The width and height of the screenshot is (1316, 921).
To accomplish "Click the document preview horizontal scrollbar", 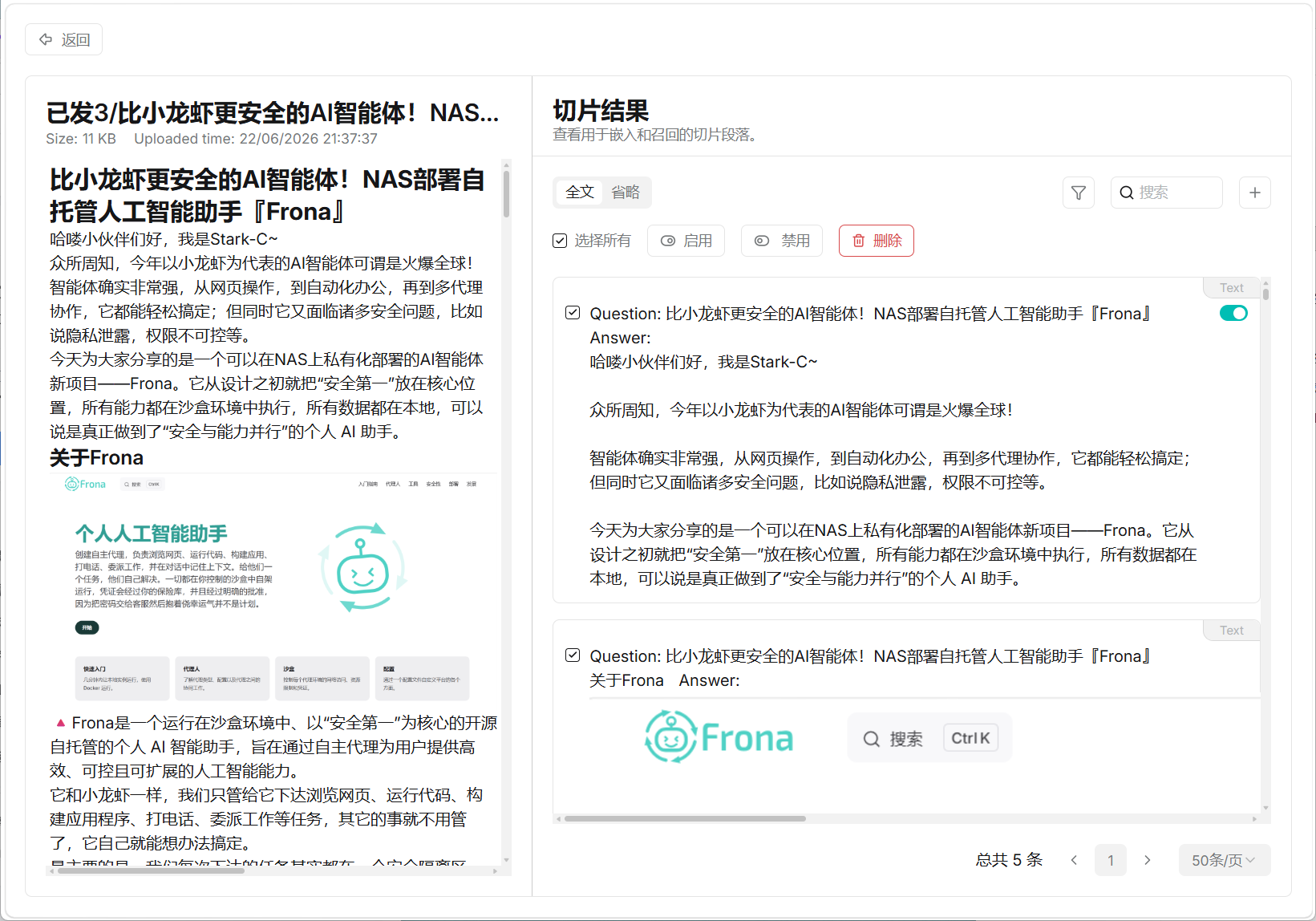I will pyautogui.click(x=151, y=870).
